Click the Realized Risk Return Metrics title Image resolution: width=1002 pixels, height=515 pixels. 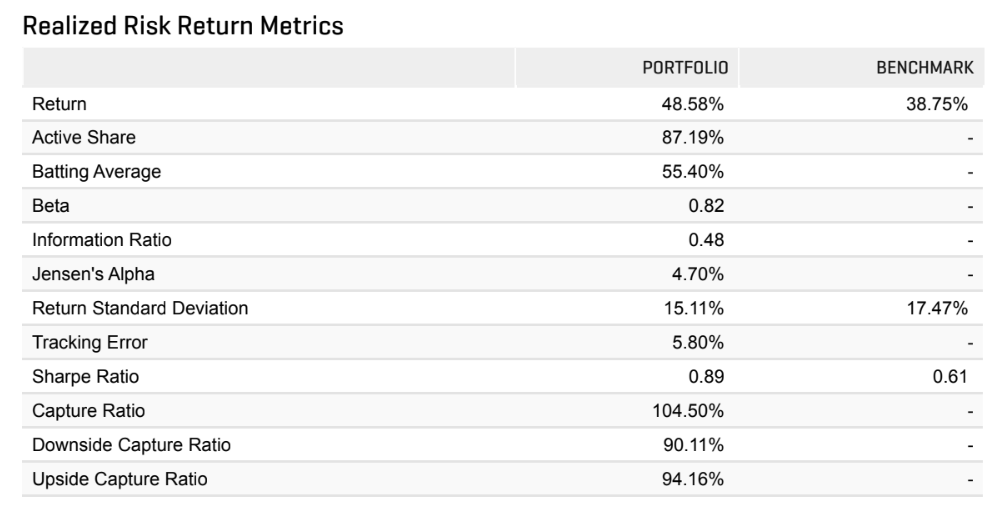183,27
